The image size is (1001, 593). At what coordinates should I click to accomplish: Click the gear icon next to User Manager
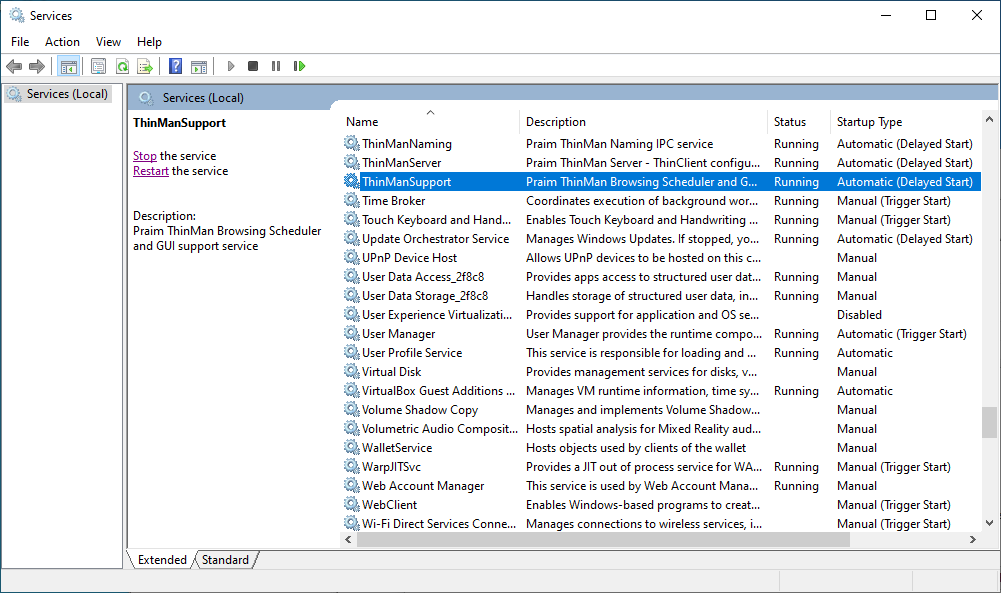tap(352, 333)
